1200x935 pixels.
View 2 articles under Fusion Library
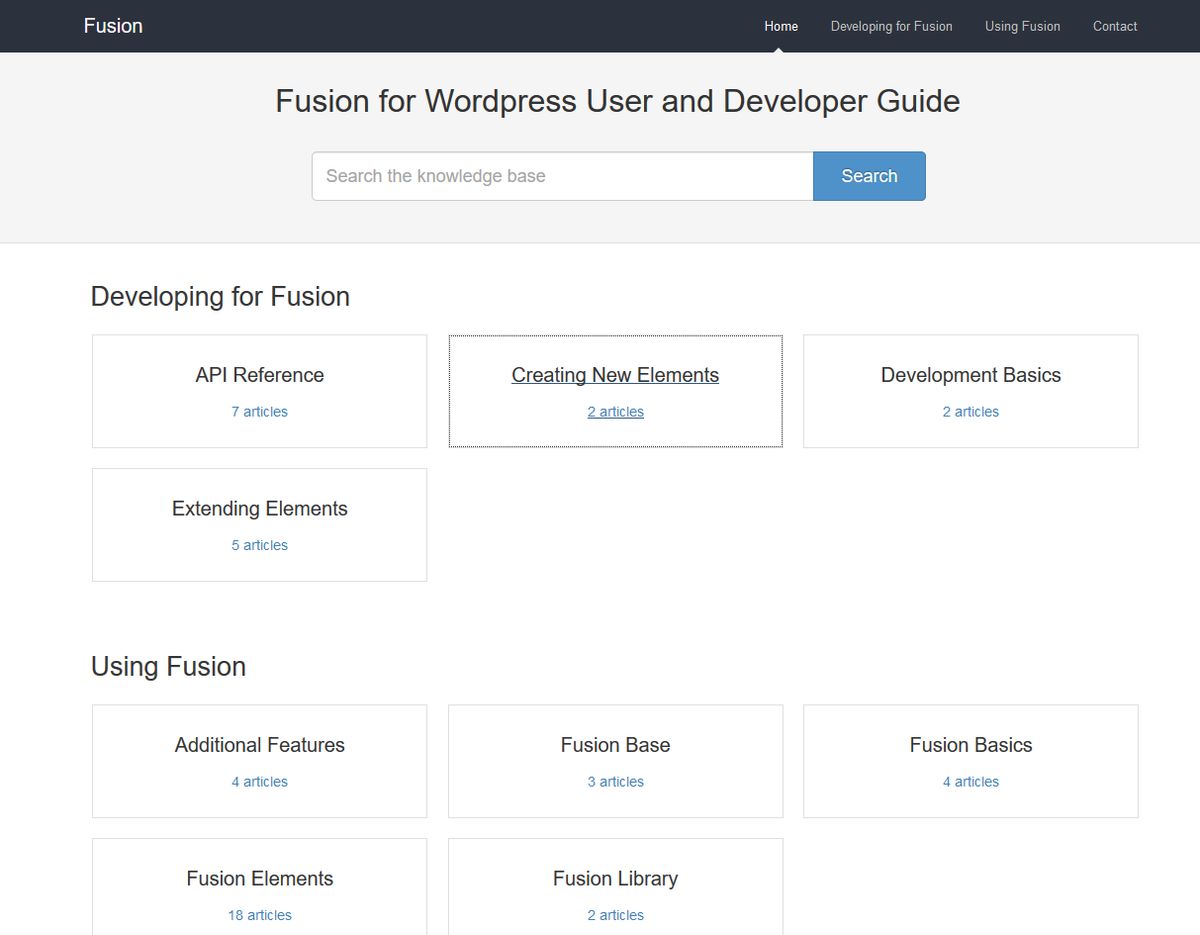615,915
